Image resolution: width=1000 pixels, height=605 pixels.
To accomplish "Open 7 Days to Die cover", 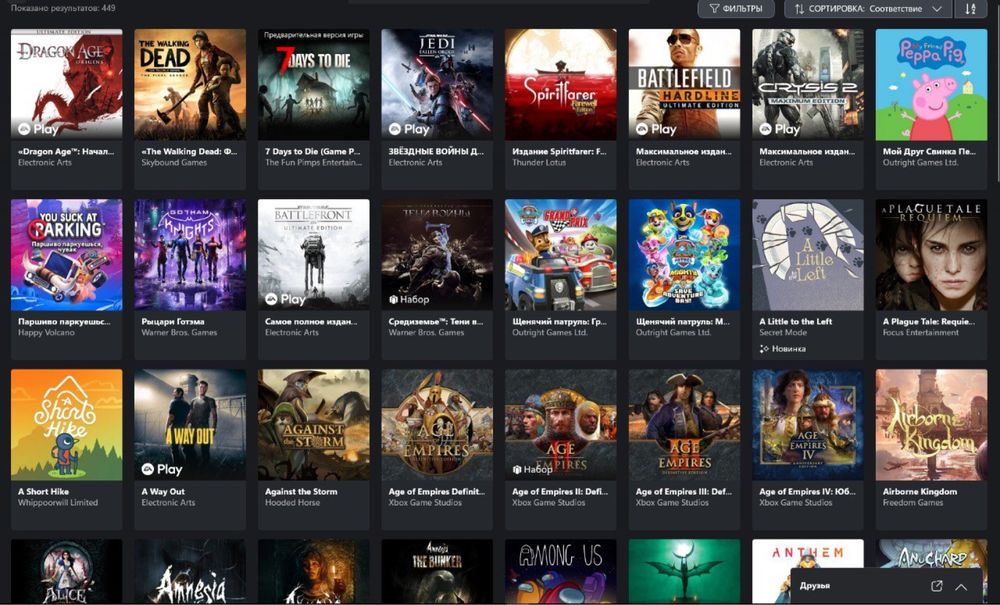I will point(314,84).
